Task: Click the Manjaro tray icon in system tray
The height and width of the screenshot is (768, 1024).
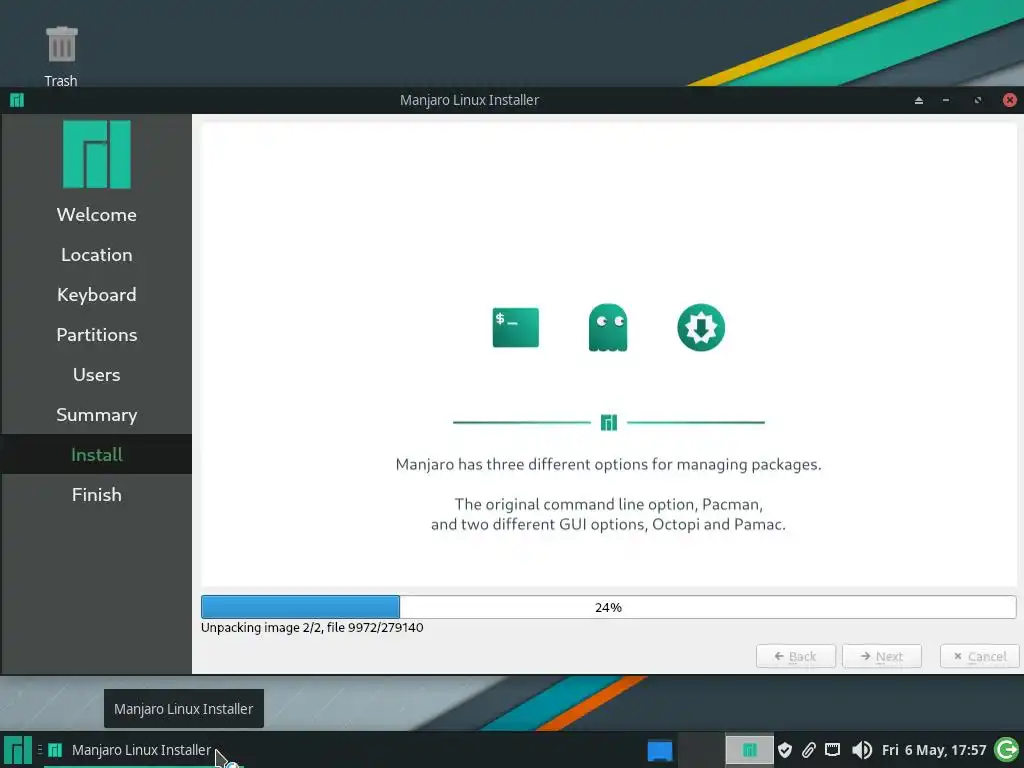Action: click(749, 750)
